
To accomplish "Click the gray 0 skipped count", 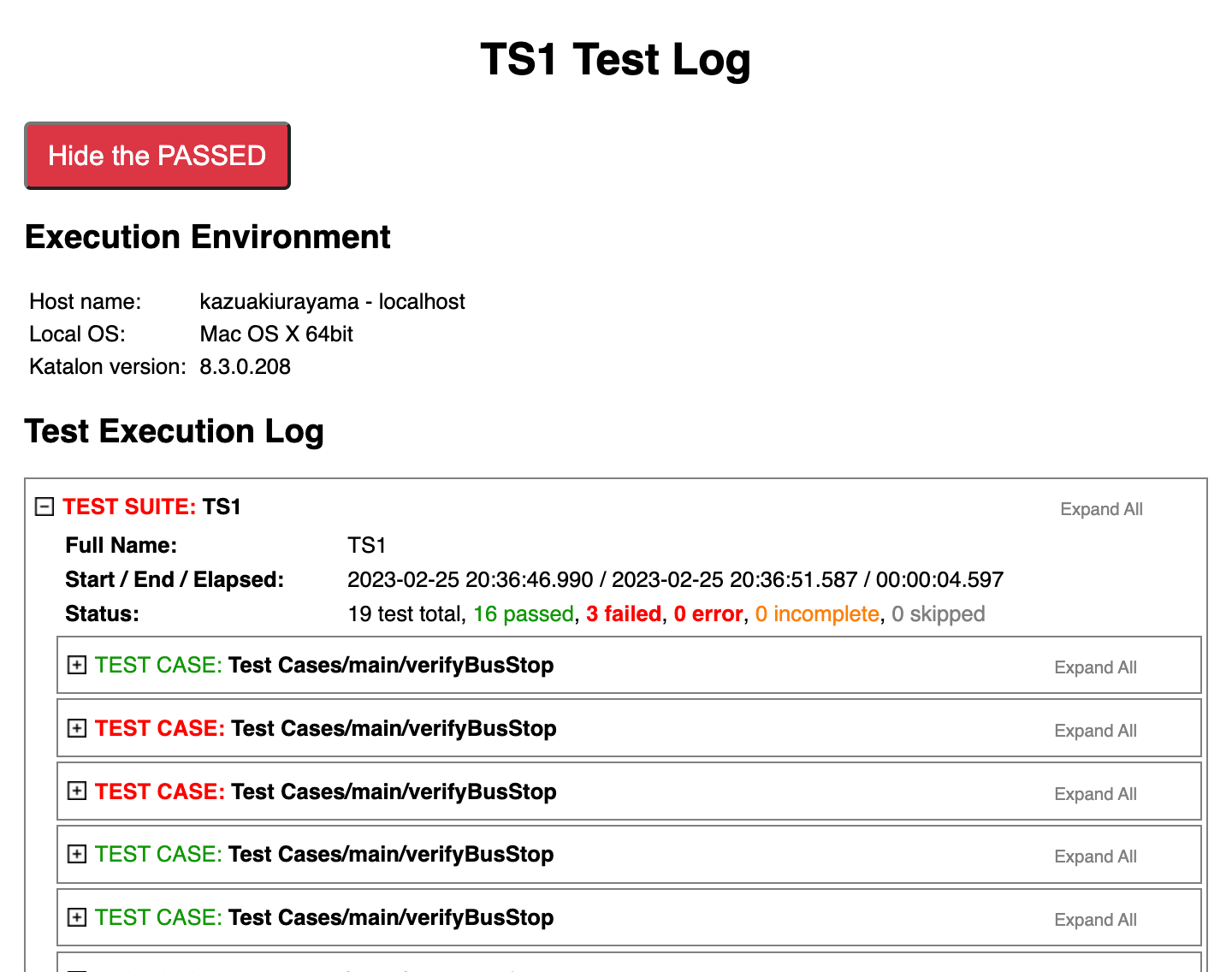I will click(x=939, y=613).
